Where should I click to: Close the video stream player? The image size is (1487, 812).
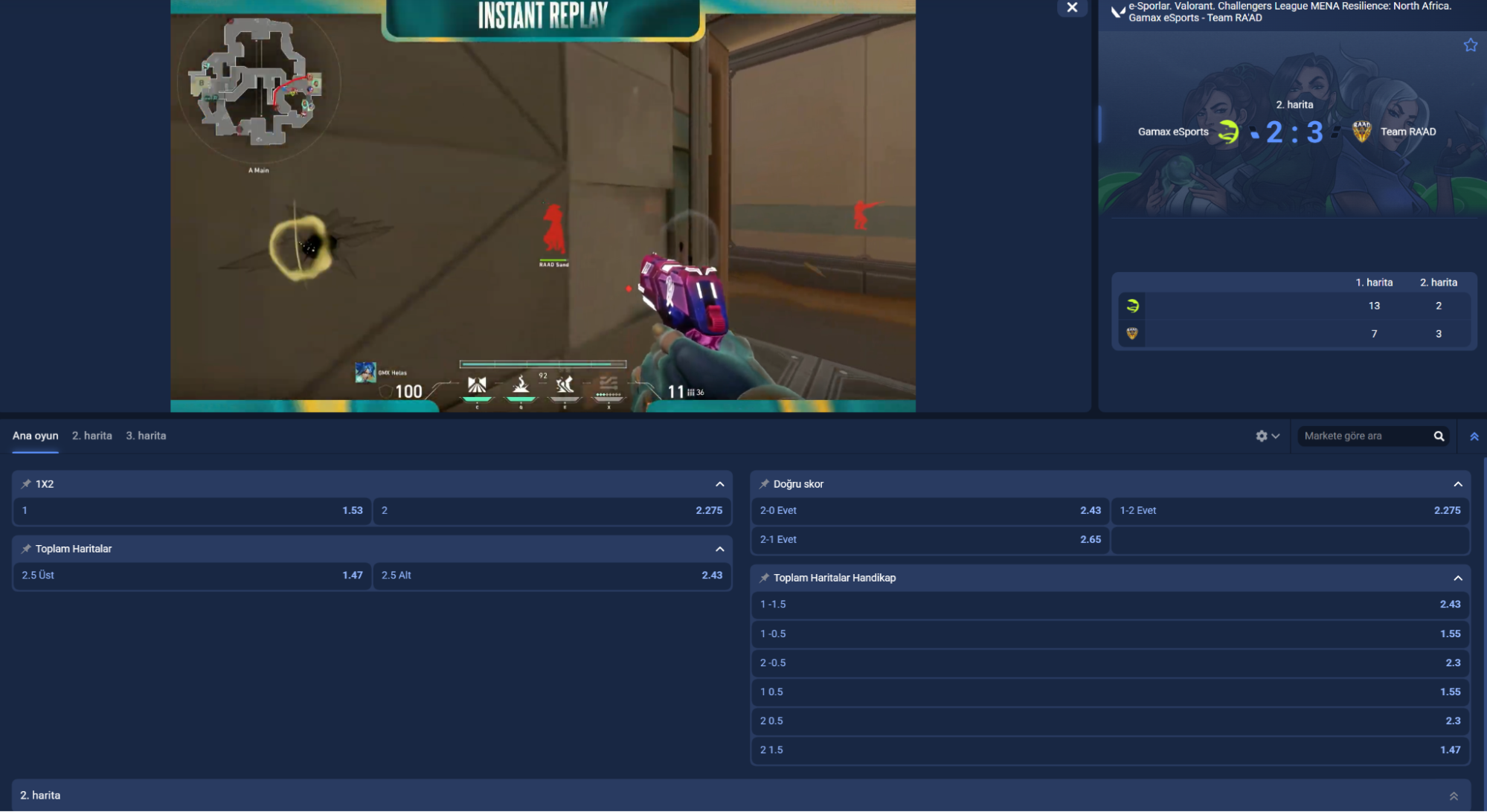(1072, 7)
